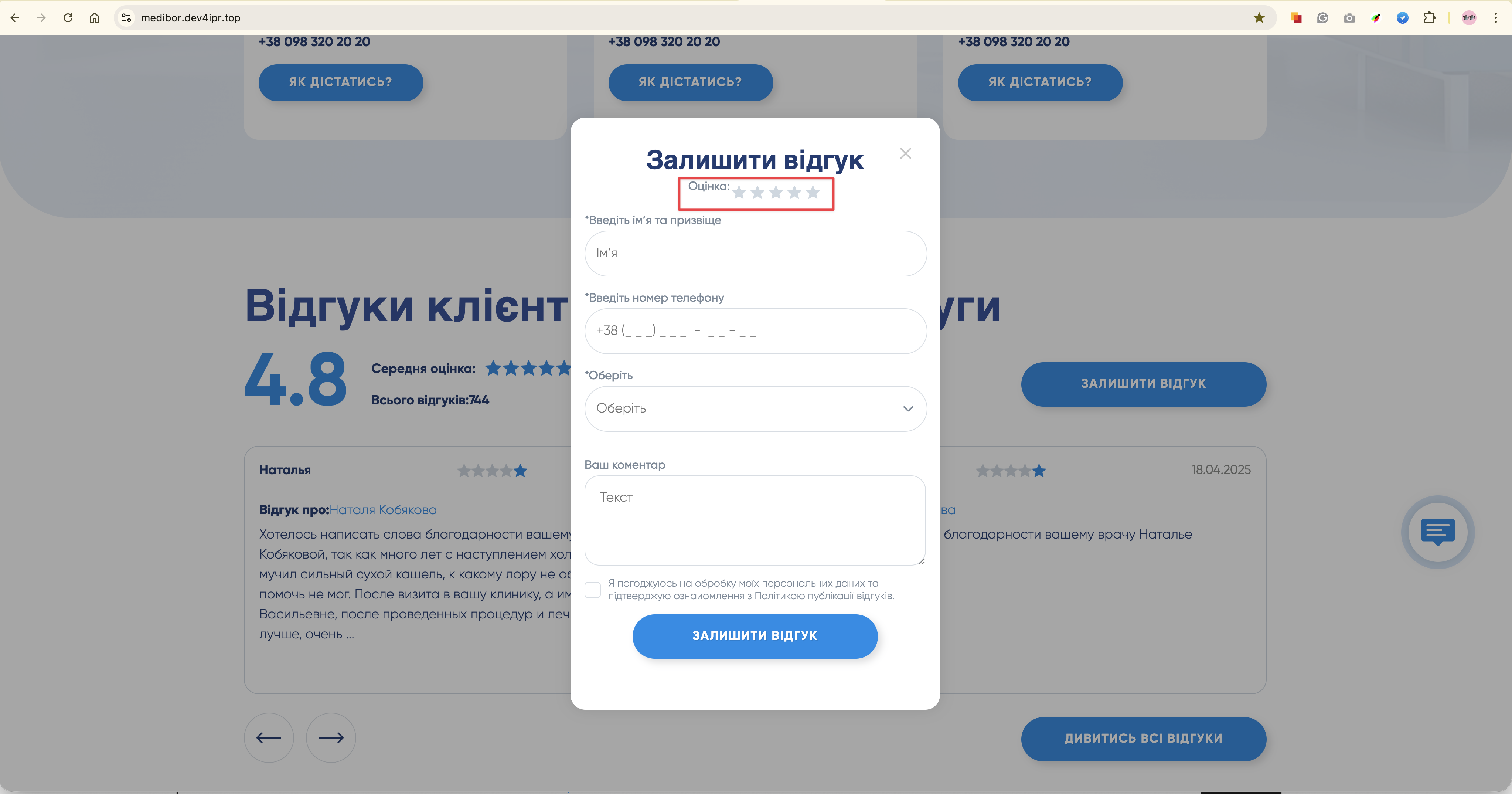Image resolution: width=1512 pixels, height=794 pixels.
Task: Open the Наталя Кобякова doctor link
Action: (383, 510)
